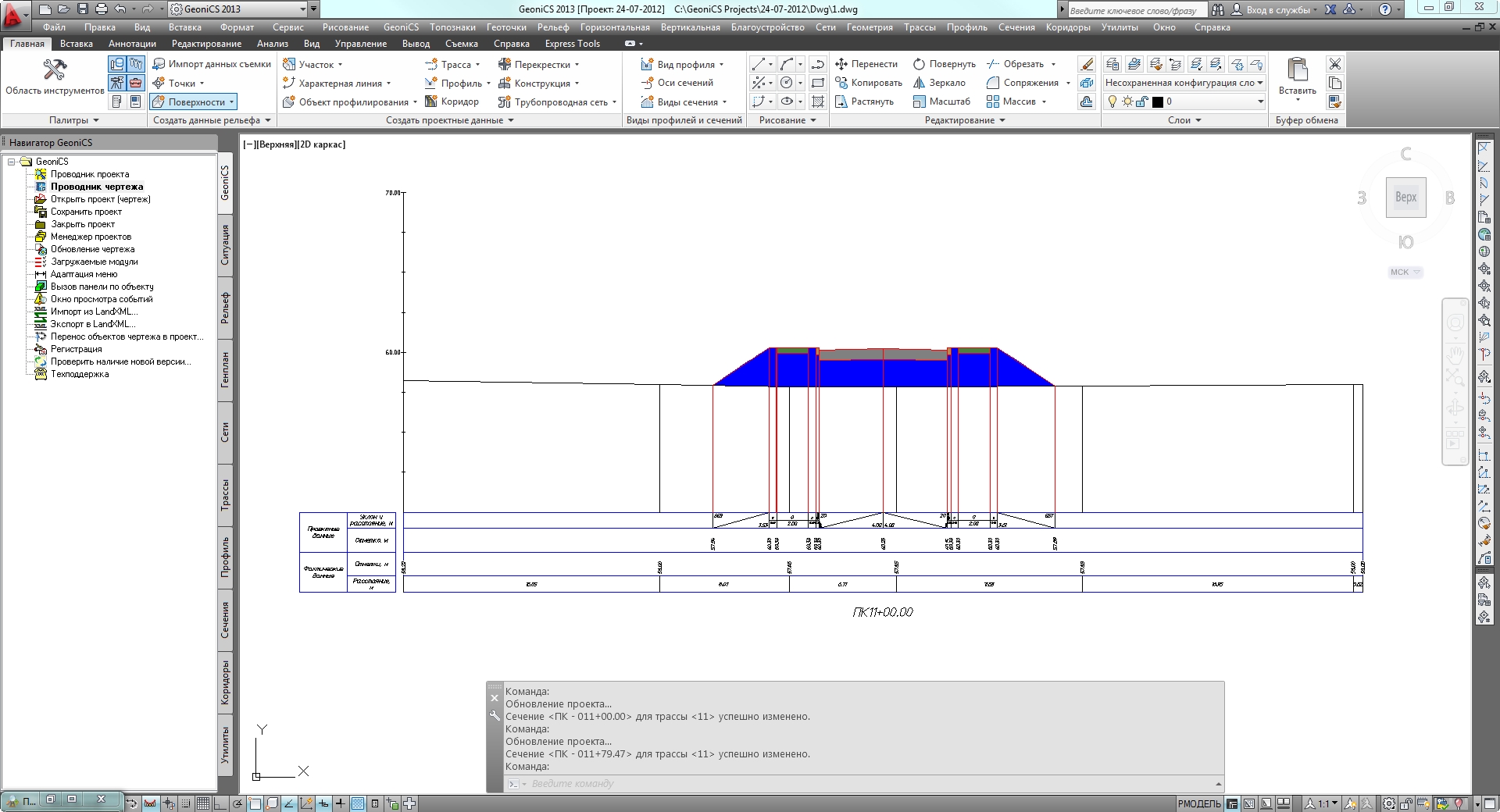Click the Перенести (Move) tool
The height and width of the screenshot is (812, 1500).
pyautogui.click(x=866, y=64)
